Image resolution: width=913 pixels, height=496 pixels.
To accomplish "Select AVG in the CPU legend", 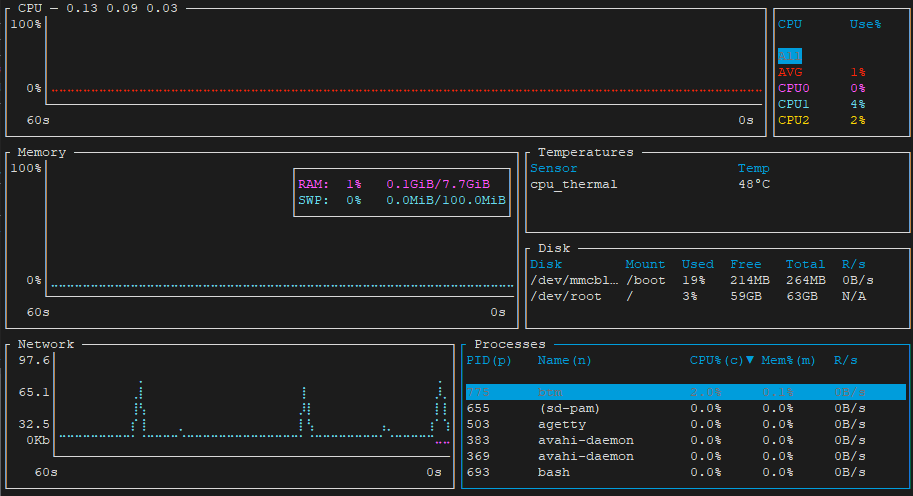I will point(790,72).
